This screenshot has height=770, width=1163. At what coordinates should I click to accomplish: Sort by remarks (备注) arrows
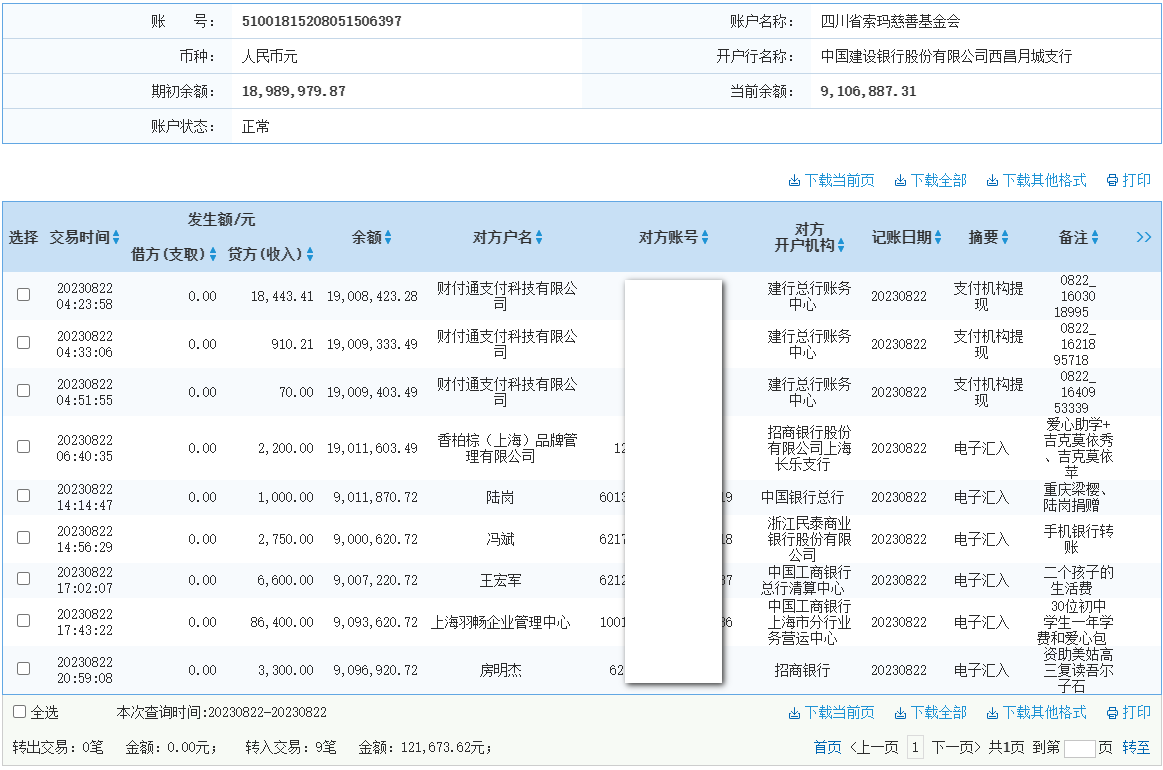click(1095, 237)
